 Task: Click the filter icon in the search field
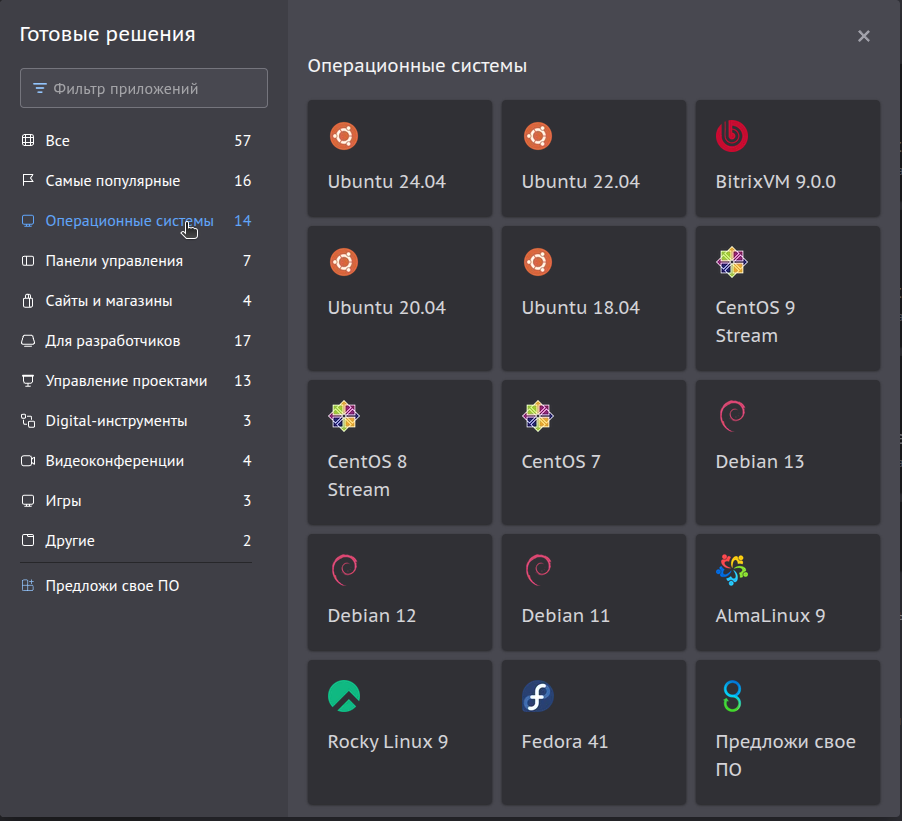tap(40, 89)
